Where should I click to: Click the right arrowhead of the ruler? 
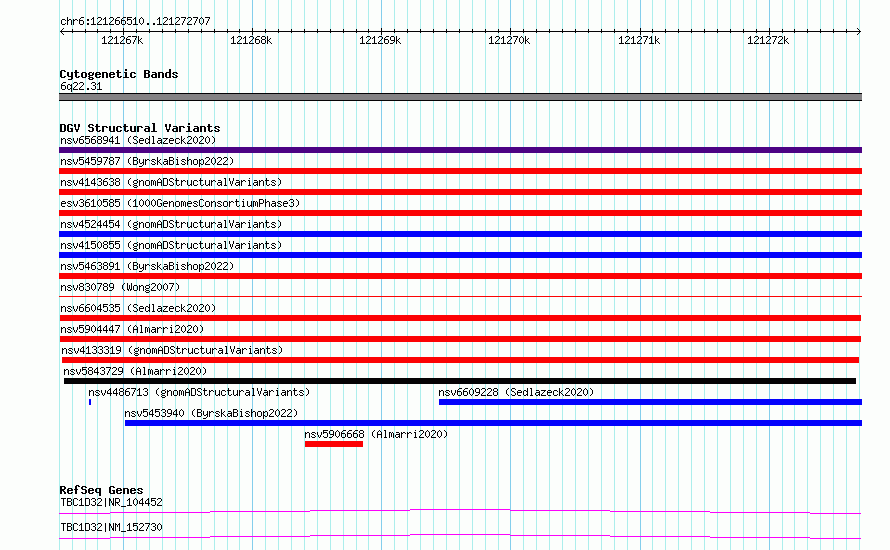pos(859,31)
